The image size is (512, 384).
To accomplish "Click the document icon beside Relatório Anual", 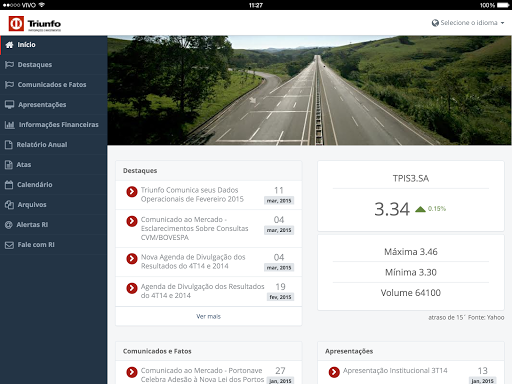I will 9,145.
